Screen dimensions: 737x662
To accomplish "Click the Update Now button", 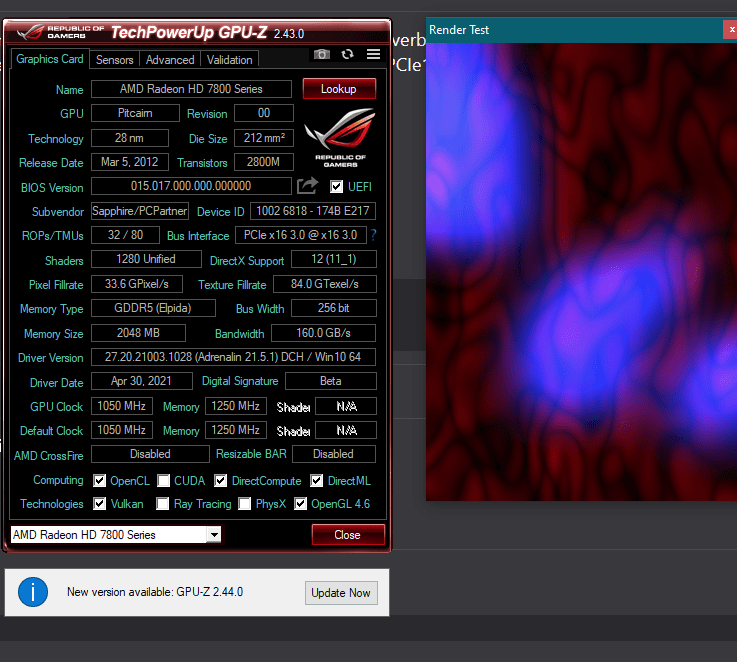I will click(341, 593).
